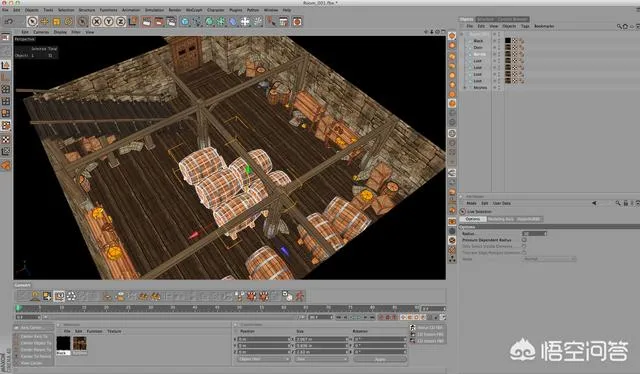This screenshot has width=640, height=374.
Task: Click the red lifebuoy help icon
Action: [x=297, y=21]
